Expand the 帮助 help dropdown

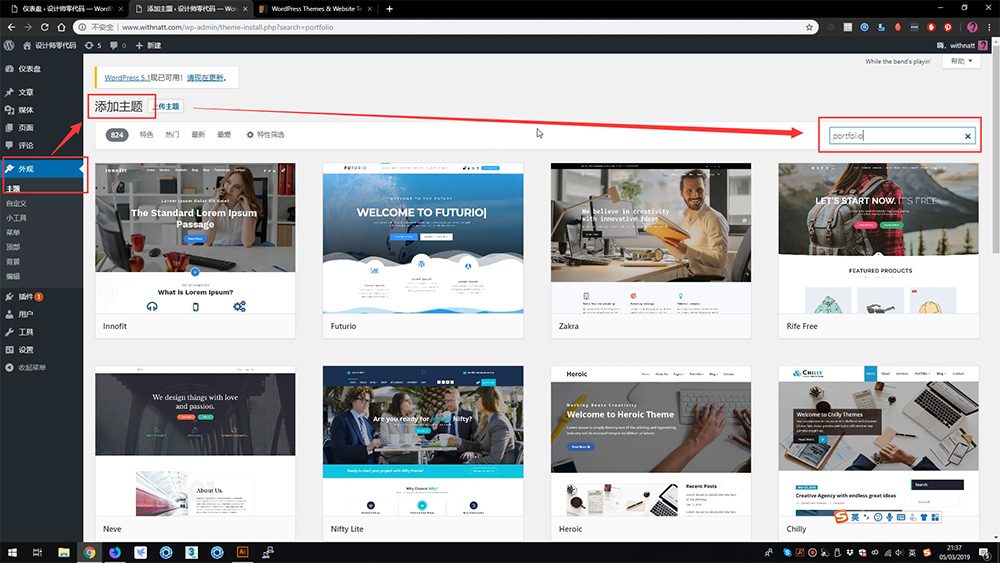(961, 61)
